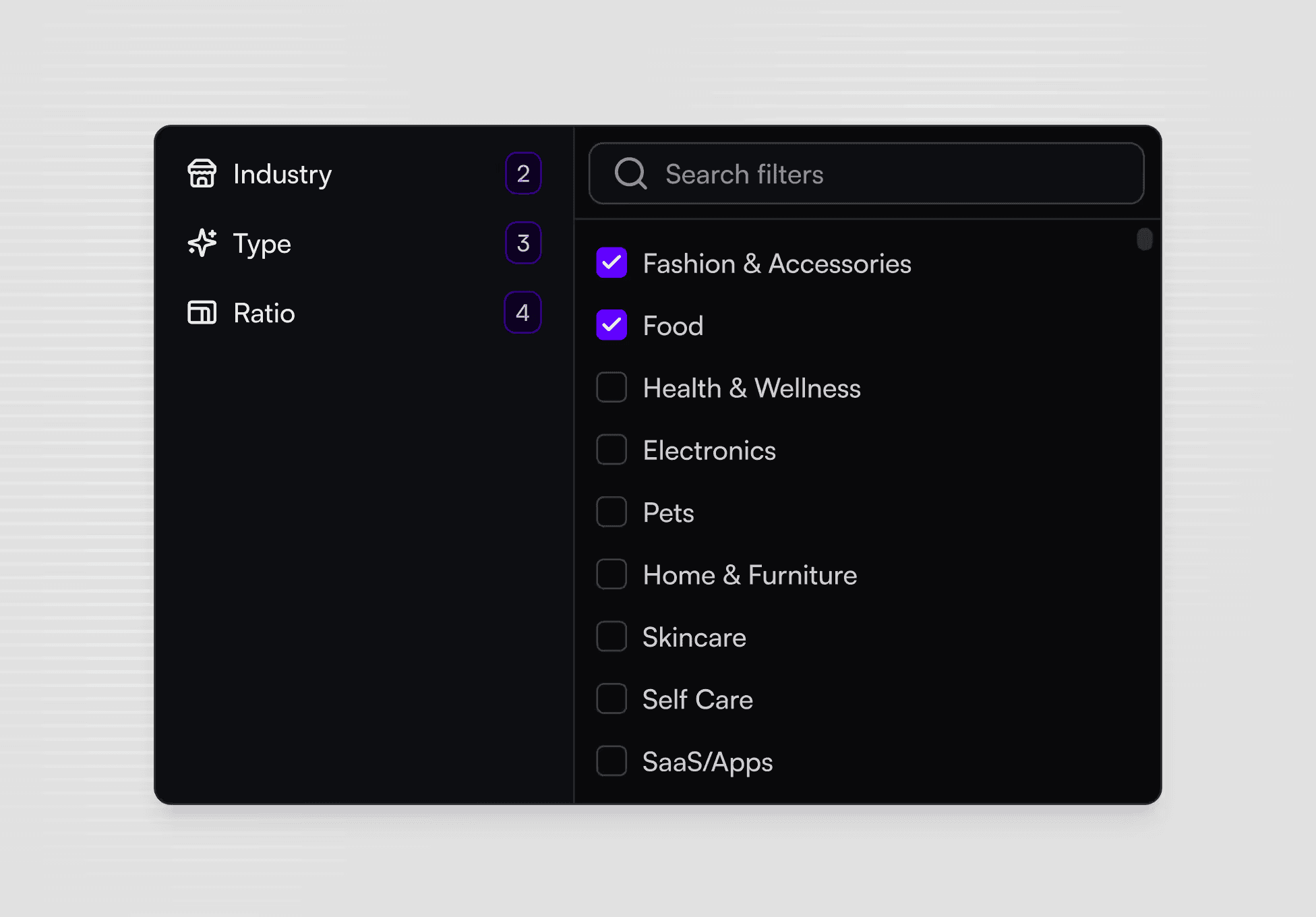
Task: Click the 'SaaS/Apps' label text
Action: point(707,762)
